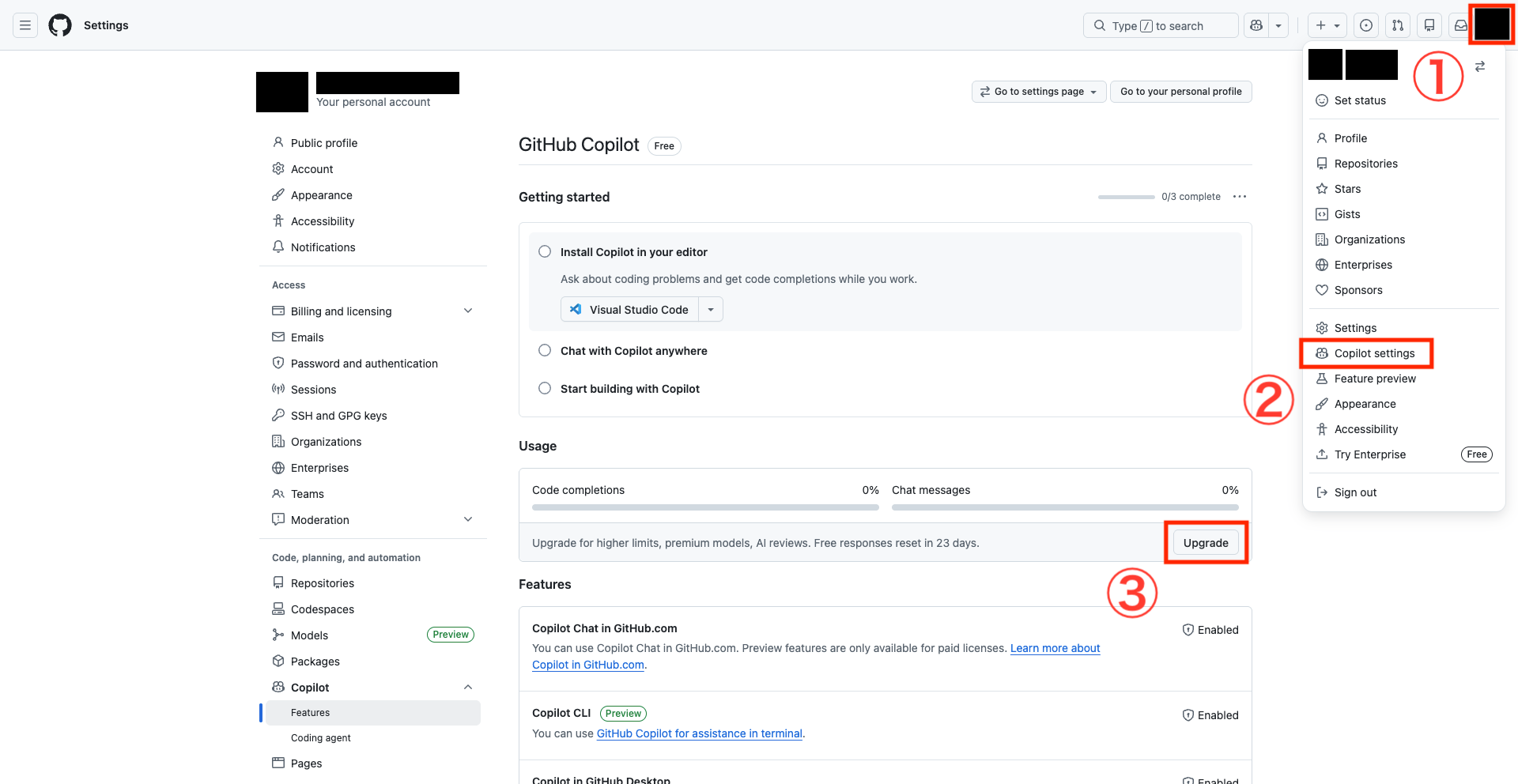Choose Sign out from user menu
1518x784 pixels.
click(1355, 492)
